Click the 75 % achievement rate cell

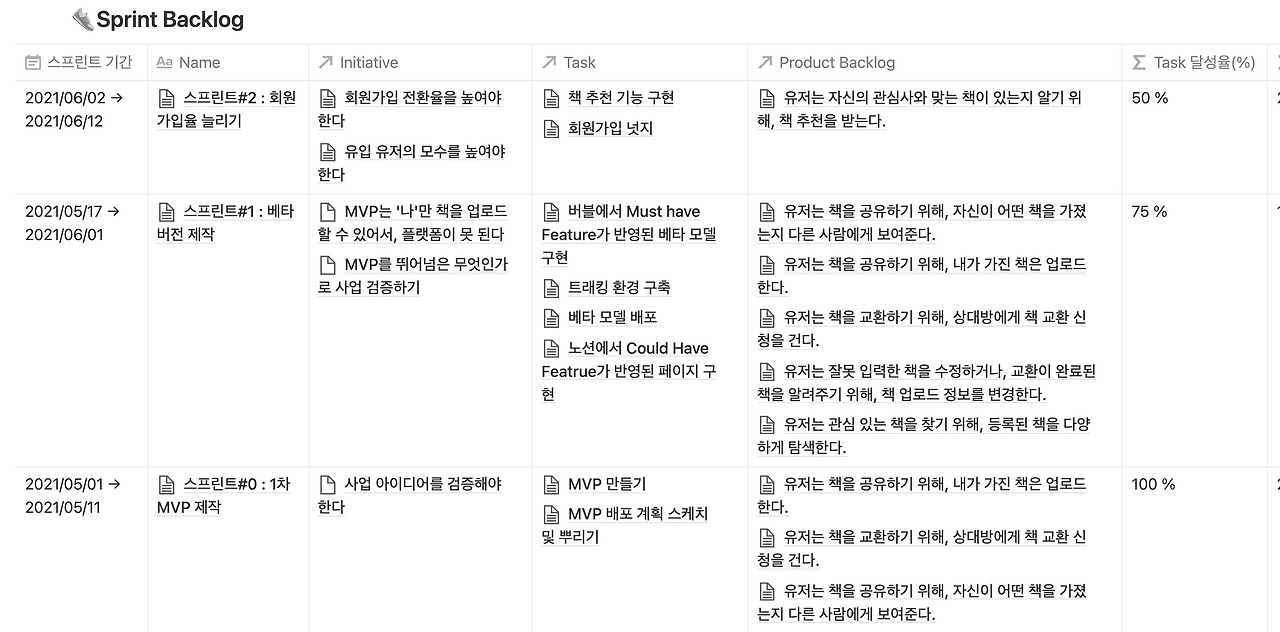1149,212
